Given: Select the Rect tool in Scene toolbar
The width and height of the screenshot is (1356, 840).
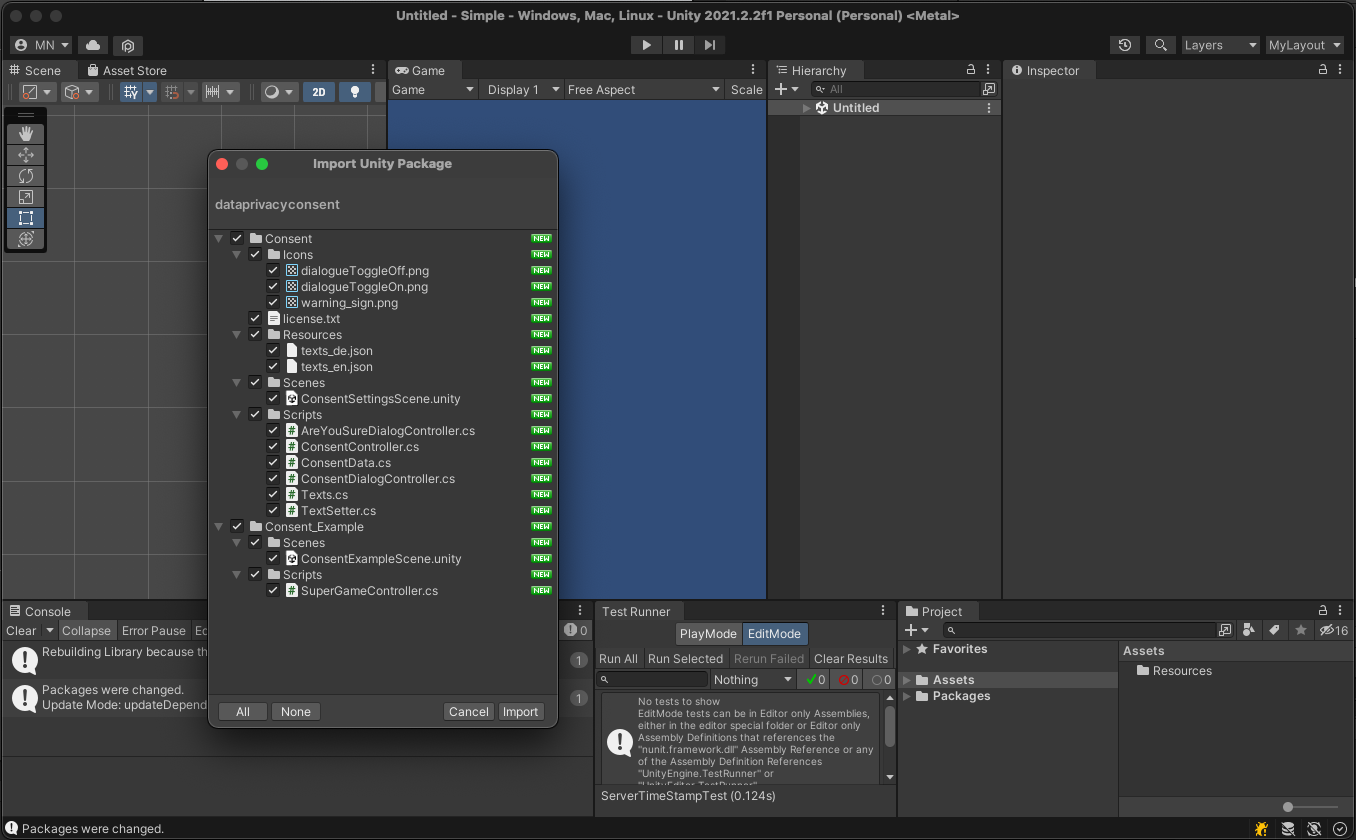Looking at the screenshot, I should (x=26, y=218).
